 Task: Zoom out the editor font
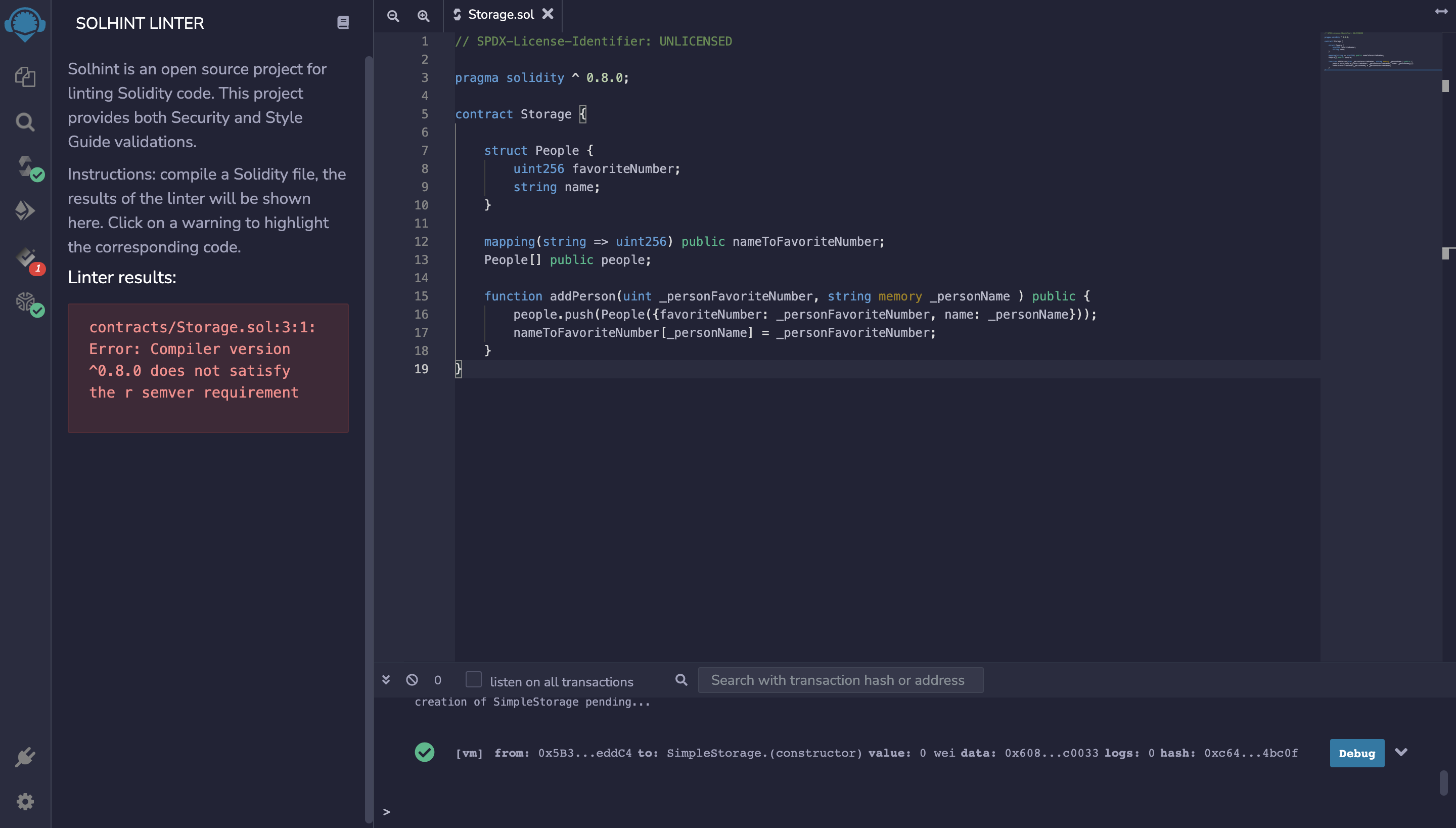[393, 16]
